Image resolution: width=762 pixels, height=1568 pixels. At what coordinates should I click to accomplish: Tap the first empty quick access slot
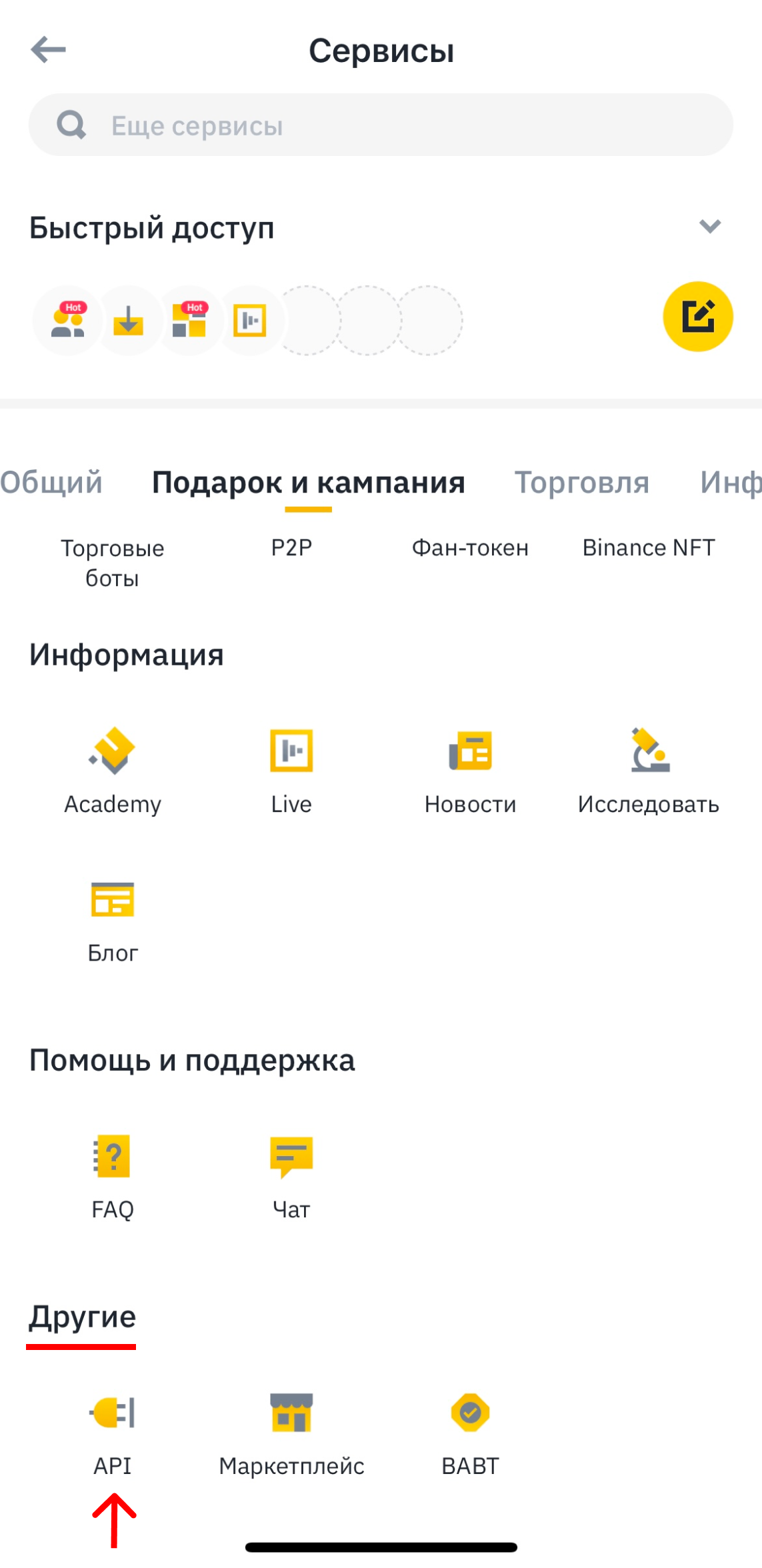click(x=308, y=321)
